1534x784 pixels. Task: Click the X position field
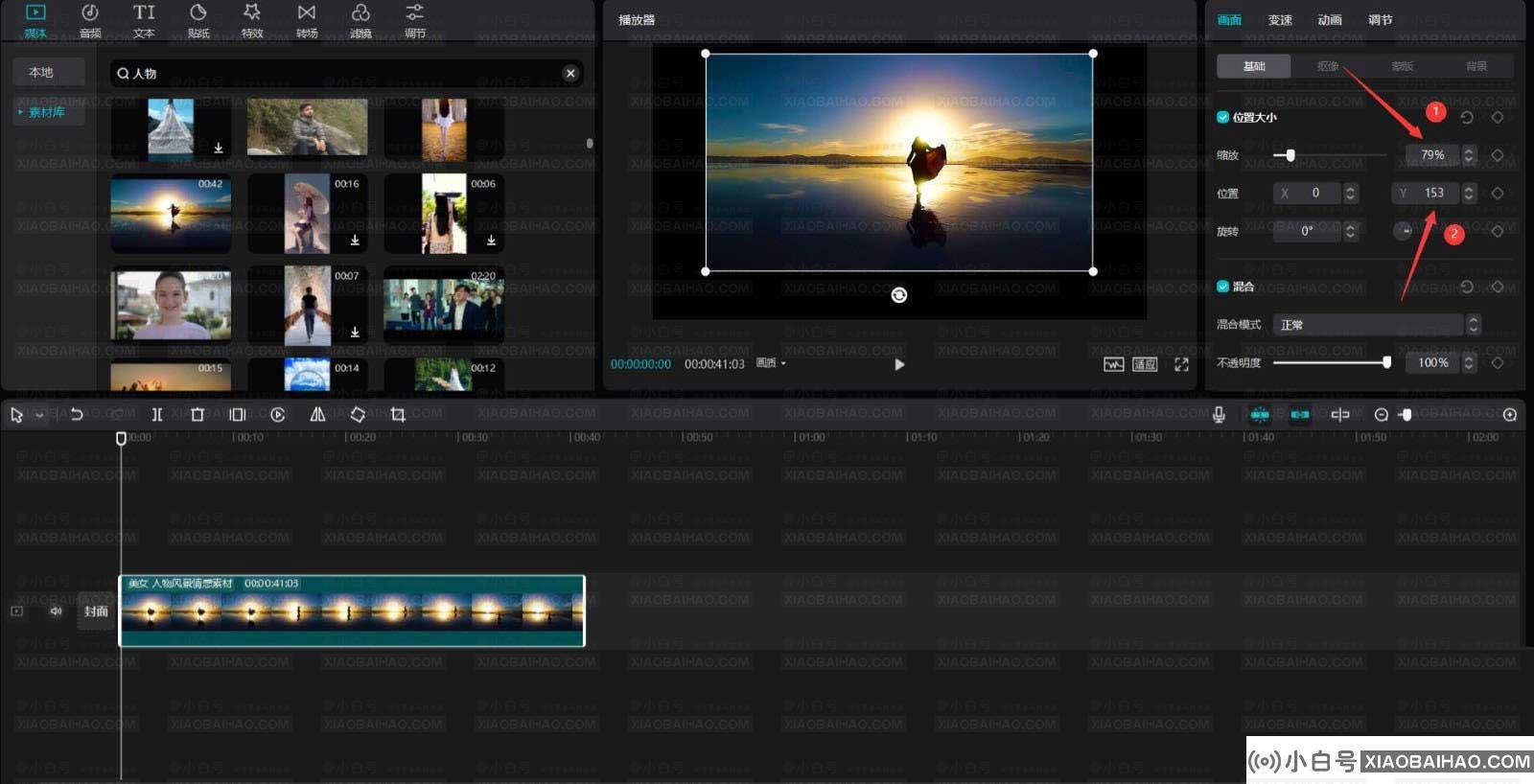[1307, 193]
